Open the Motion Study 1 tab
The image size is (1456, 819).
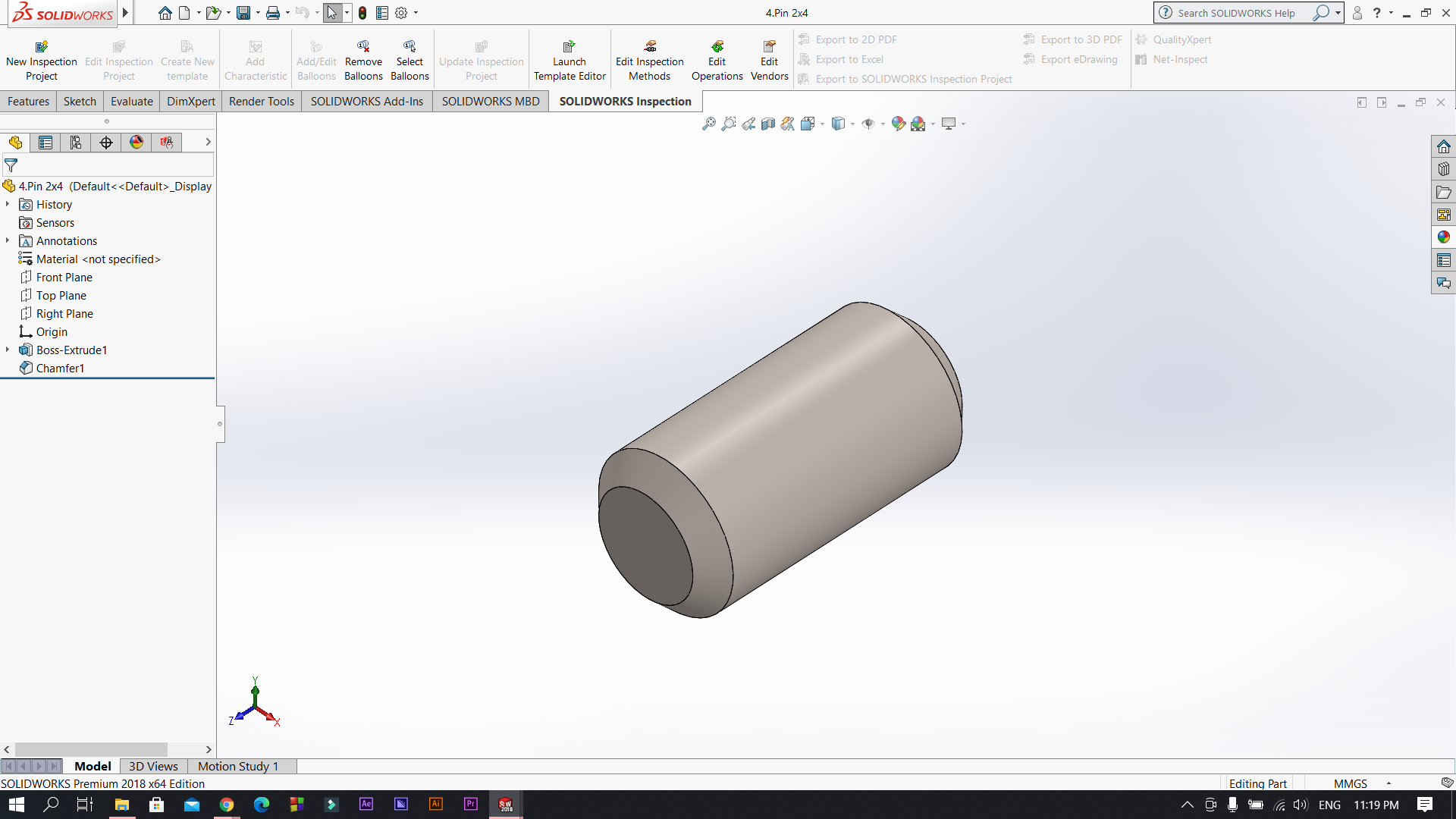tap(238, 766)
